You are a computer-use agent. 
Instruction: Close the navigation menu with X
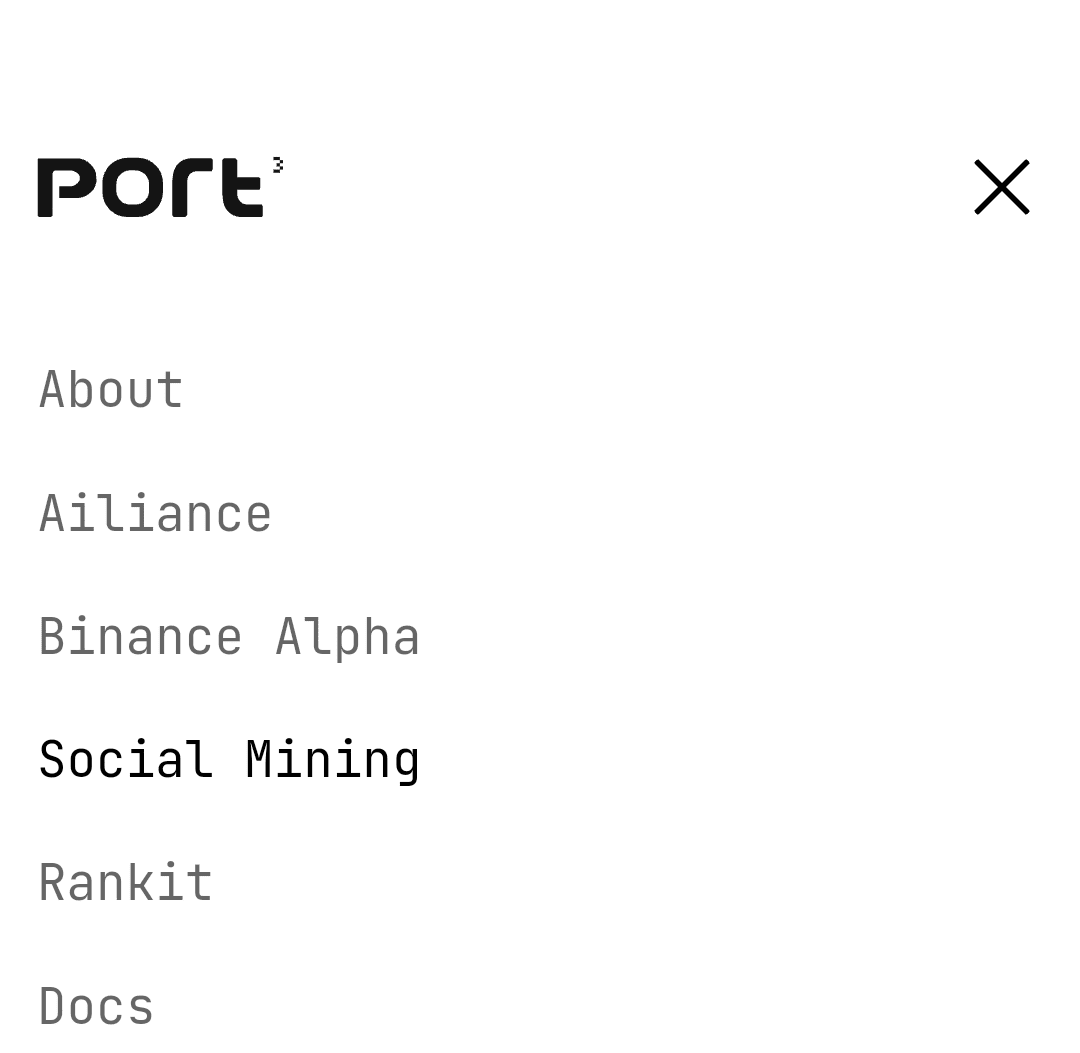[1001, 187]
